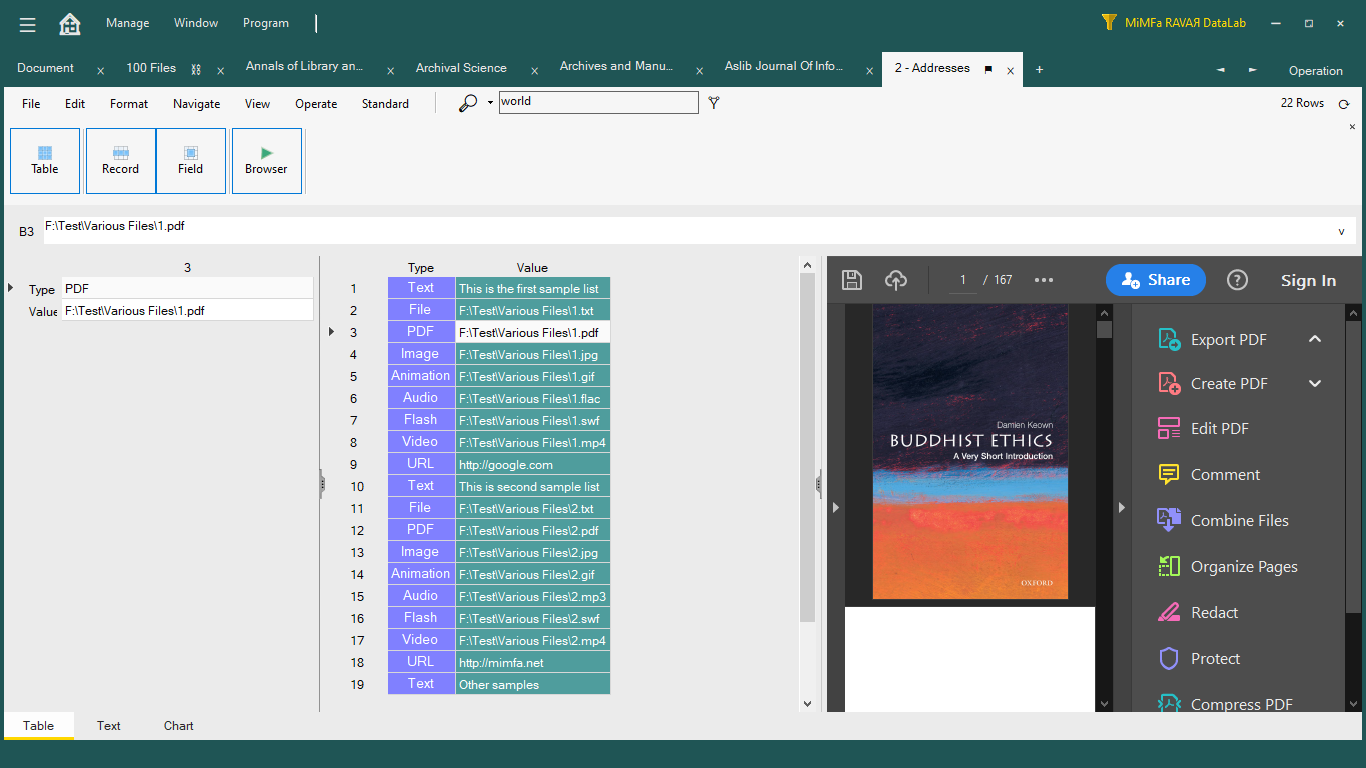This screenshot has width=1366, height=768.
Task: Open the search magnifier dropdown arrow
Action: 490,103
